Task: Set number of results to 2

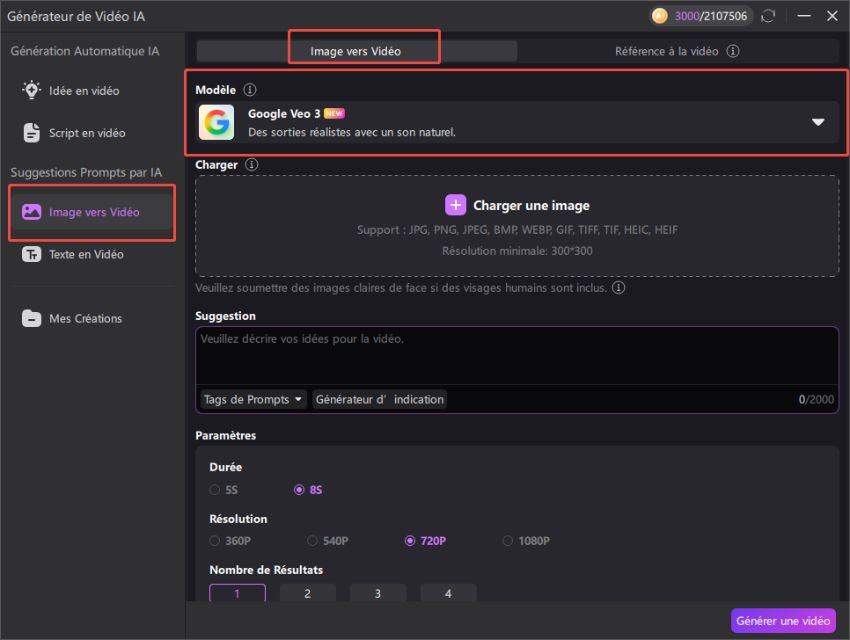Action: tap(307, 593)
